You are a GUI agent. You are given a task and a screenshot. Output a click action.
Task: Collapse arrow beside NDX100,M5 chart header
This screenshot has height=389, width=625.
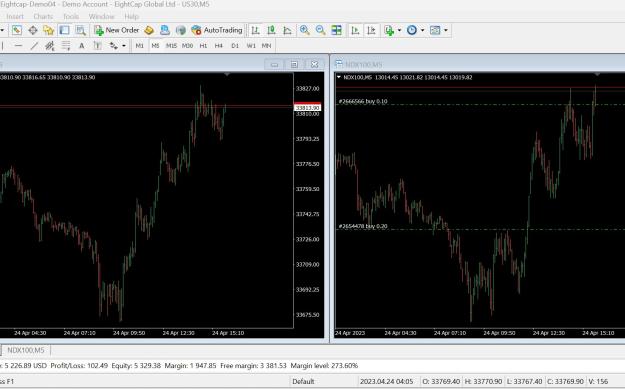pos(339,77)
